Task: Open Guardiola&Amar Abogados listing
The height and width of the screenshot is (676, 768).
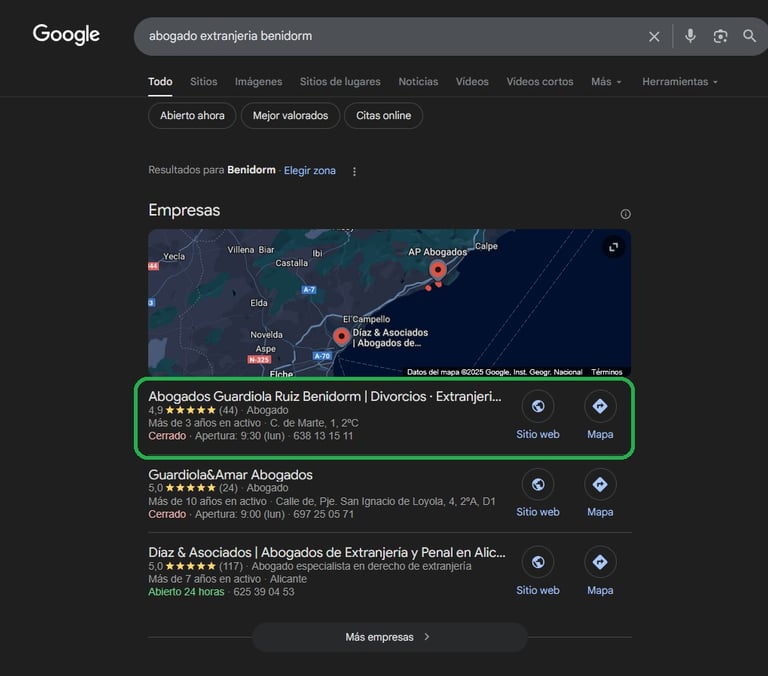Action: [x=230, y=475]
